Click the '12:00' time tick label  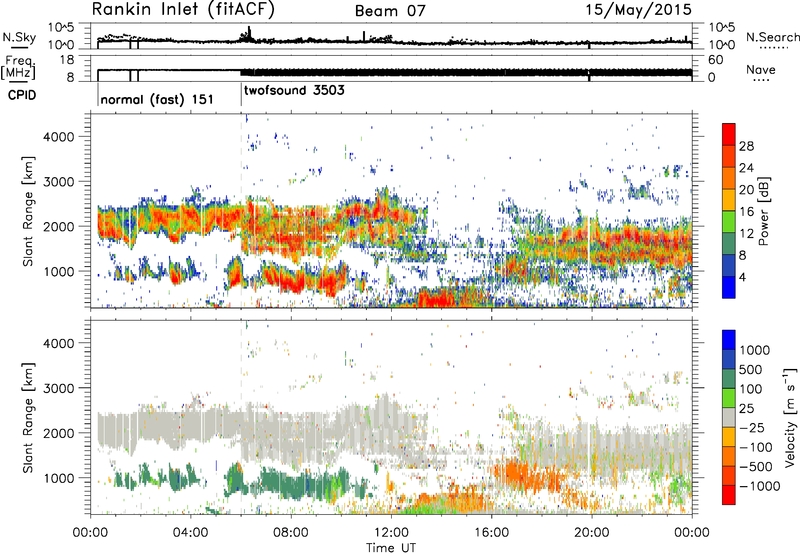pyautogui.click(x=391, y=533)
